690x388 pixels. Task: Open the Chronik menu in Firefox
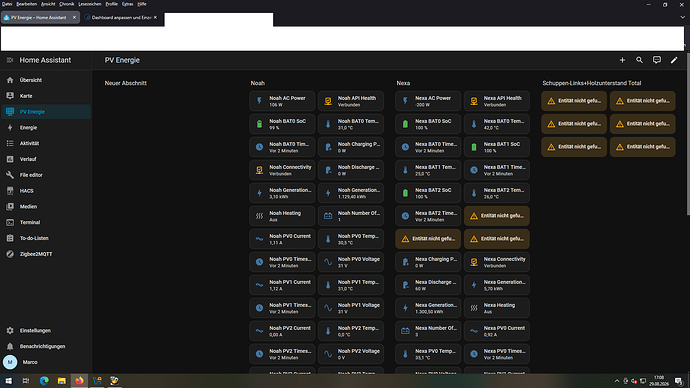(67, 4)
